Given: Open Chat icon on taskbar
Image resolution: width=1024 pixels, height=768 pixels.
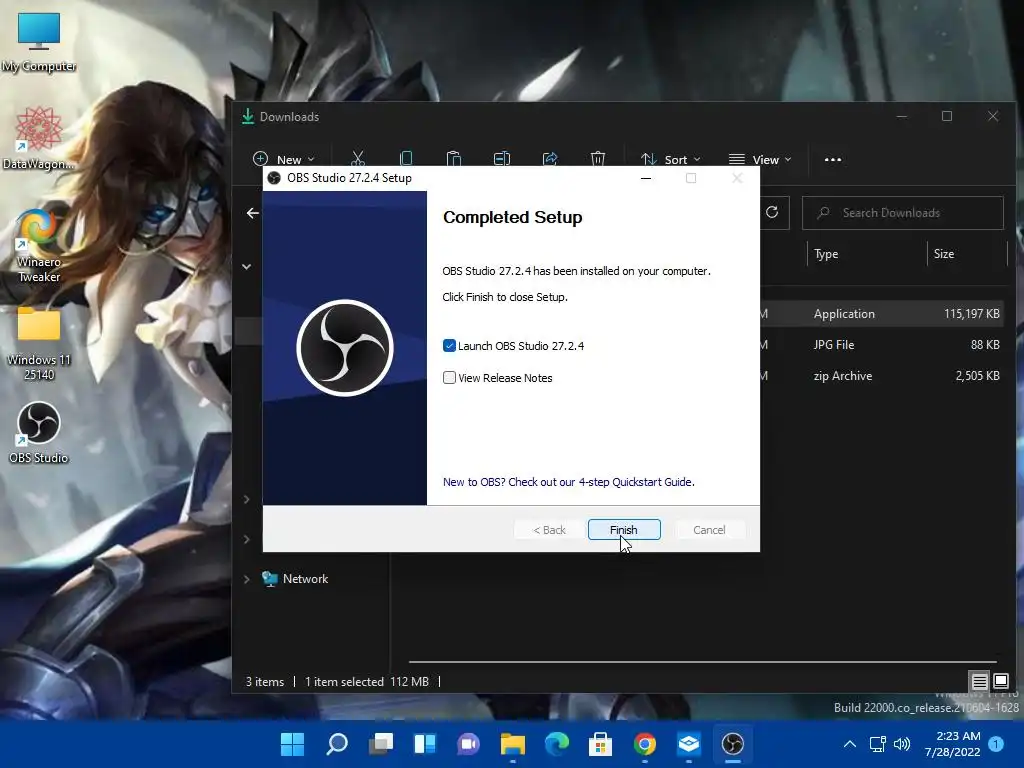Looking at the screenshot, I should 468,744.
